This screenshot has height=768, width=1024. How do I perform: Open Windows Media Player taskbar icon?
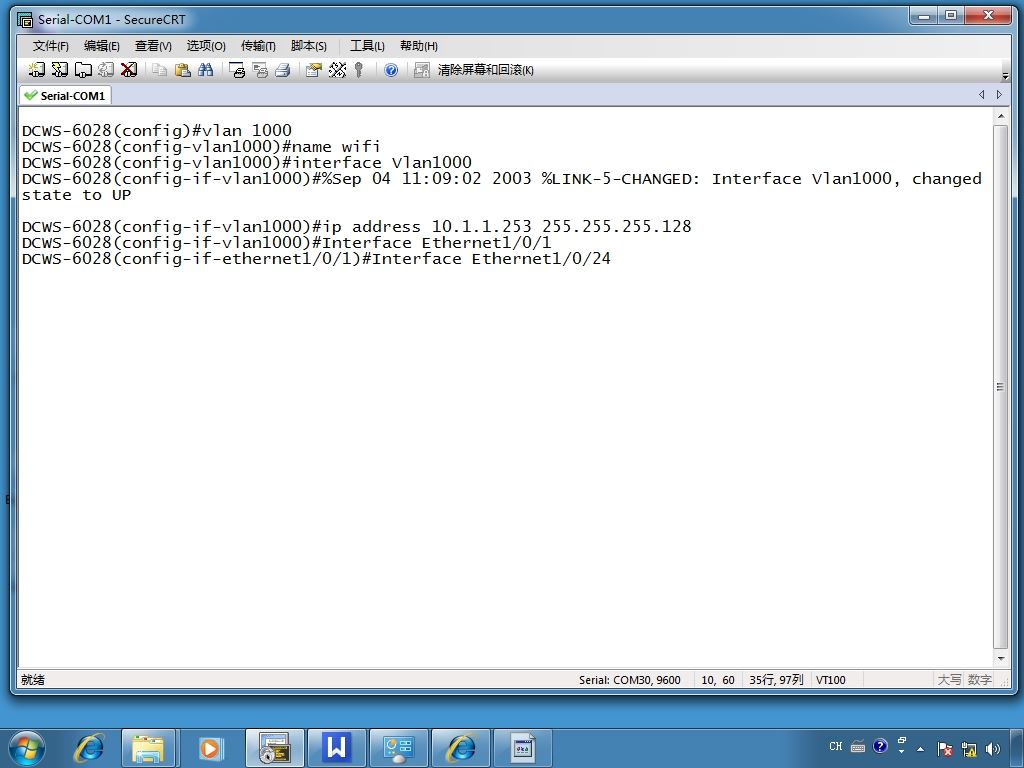tap(210, 748)
